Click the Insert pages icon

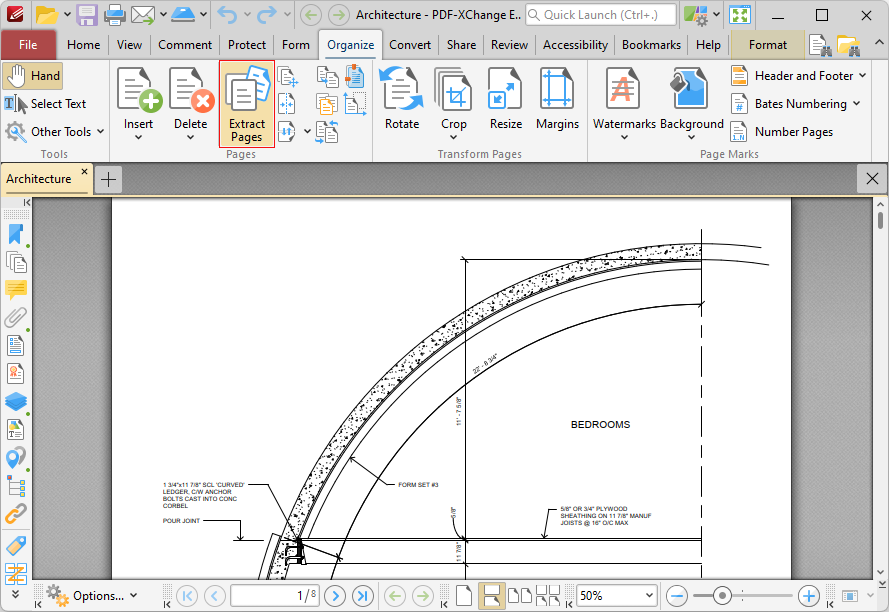pos(138,89)
